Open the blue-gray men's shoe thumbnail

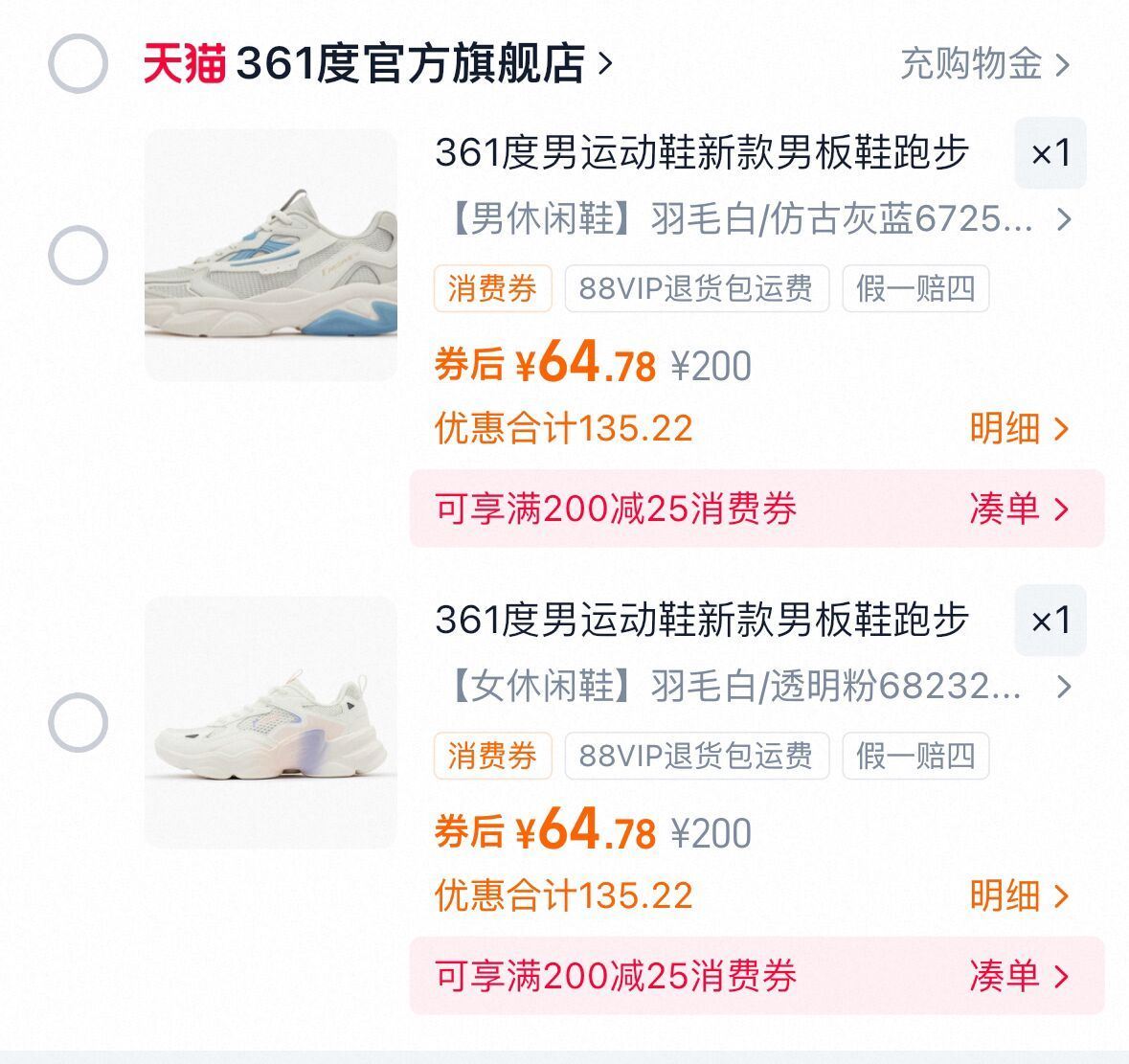pyautogui.click(x=271, y=256)
